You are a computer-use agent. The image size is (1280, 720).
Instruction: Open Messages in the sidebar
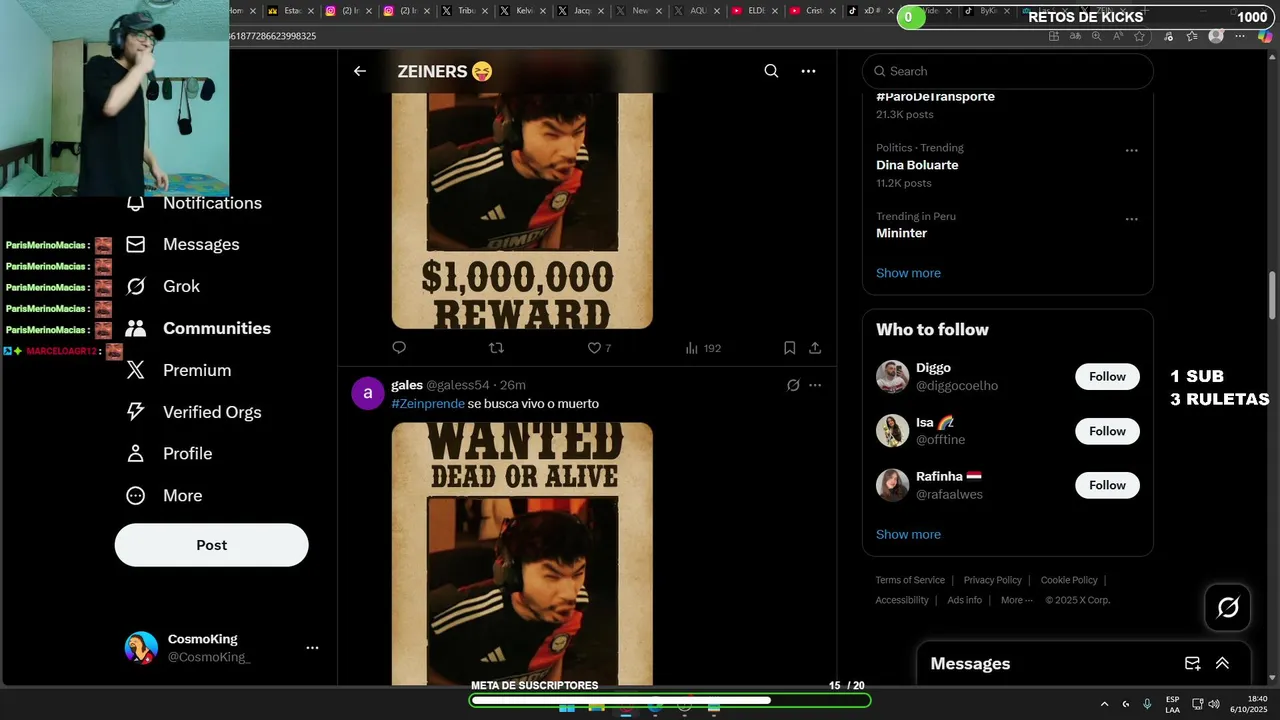(x=183, y=245)
